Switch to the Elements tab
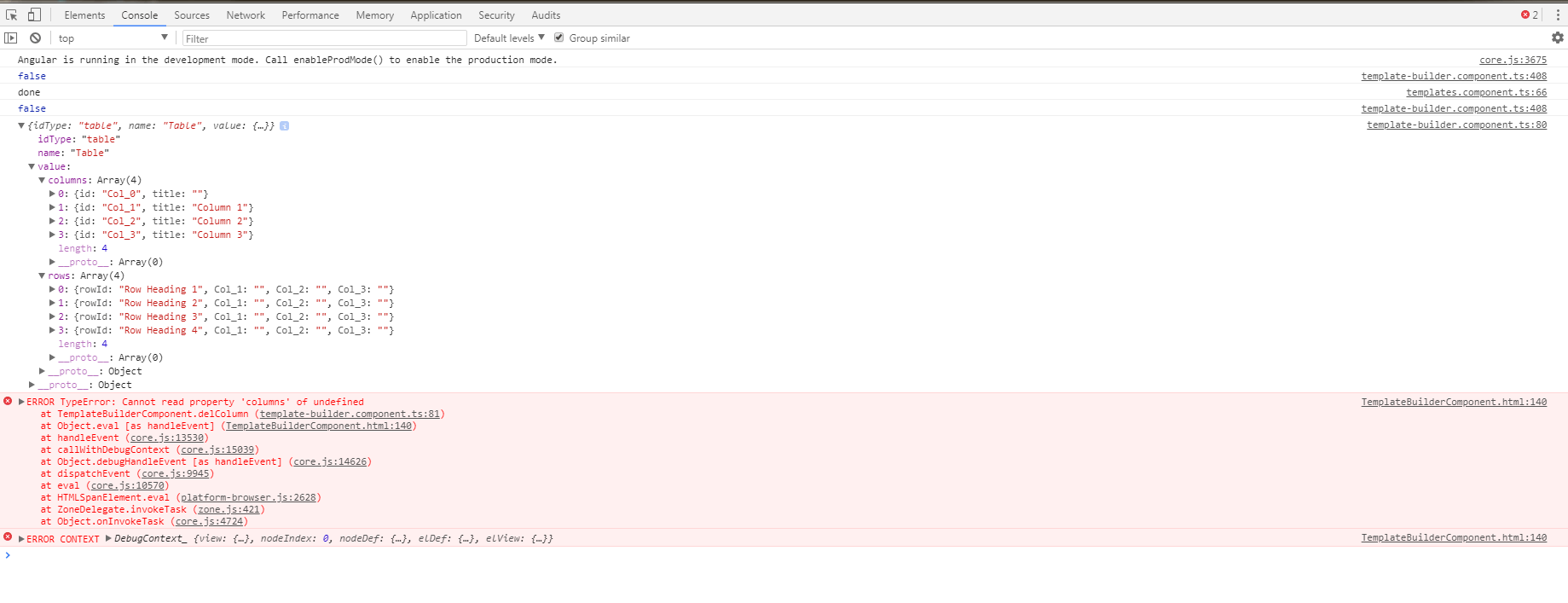 84,14
